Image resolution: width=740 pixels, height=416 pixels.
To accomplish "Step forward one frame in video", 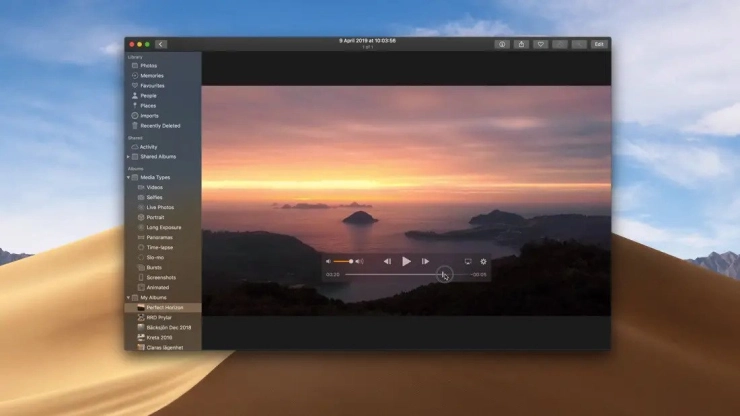I will (x=425, y=261).
